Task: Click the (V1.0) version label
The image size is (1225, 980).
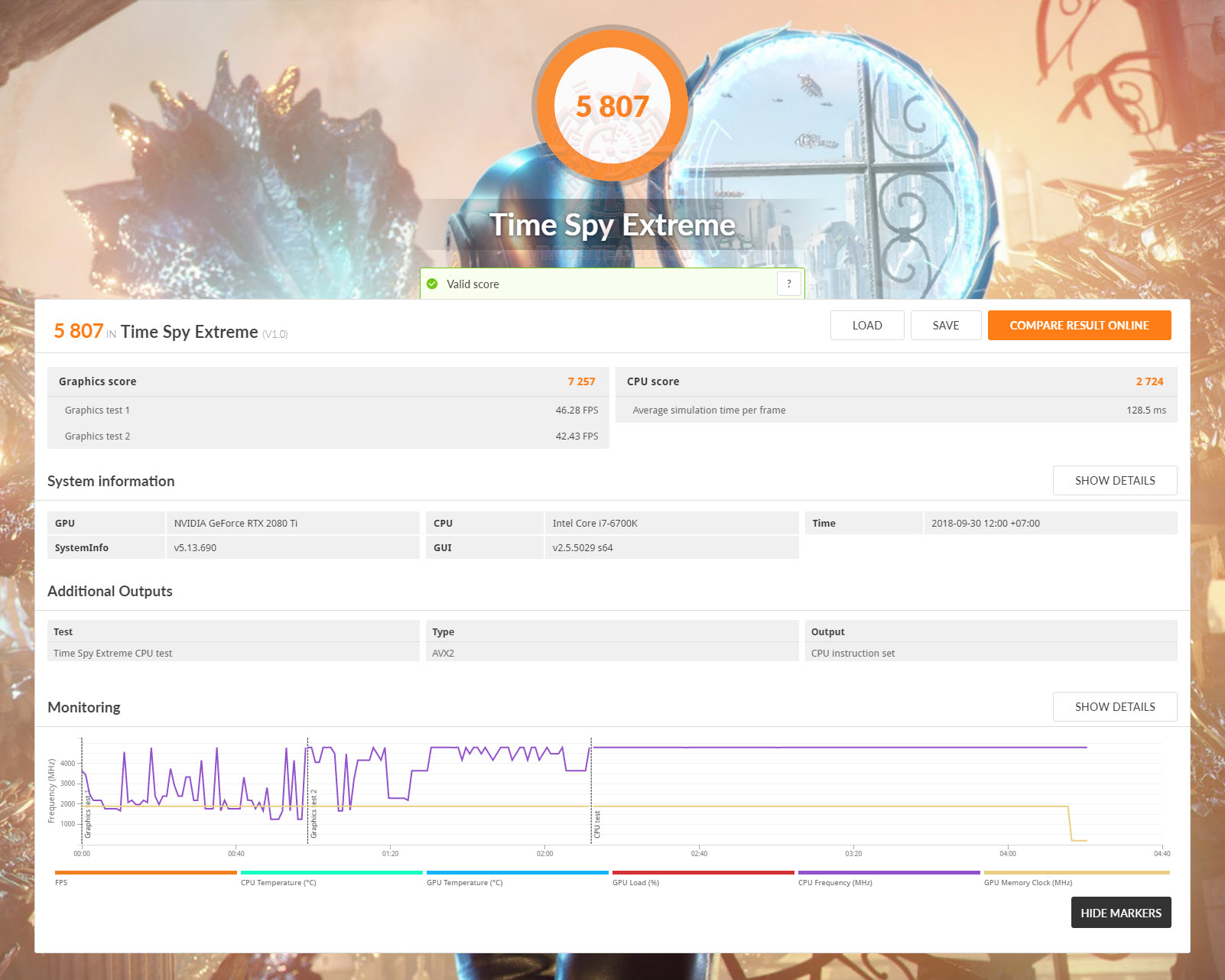Action: 275,334
